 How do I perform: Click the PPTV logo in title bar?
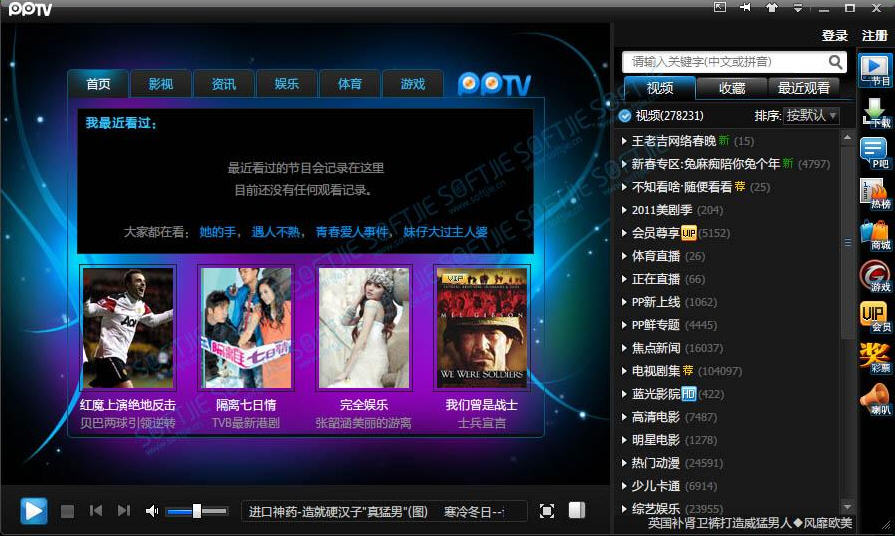pos(30,9)
